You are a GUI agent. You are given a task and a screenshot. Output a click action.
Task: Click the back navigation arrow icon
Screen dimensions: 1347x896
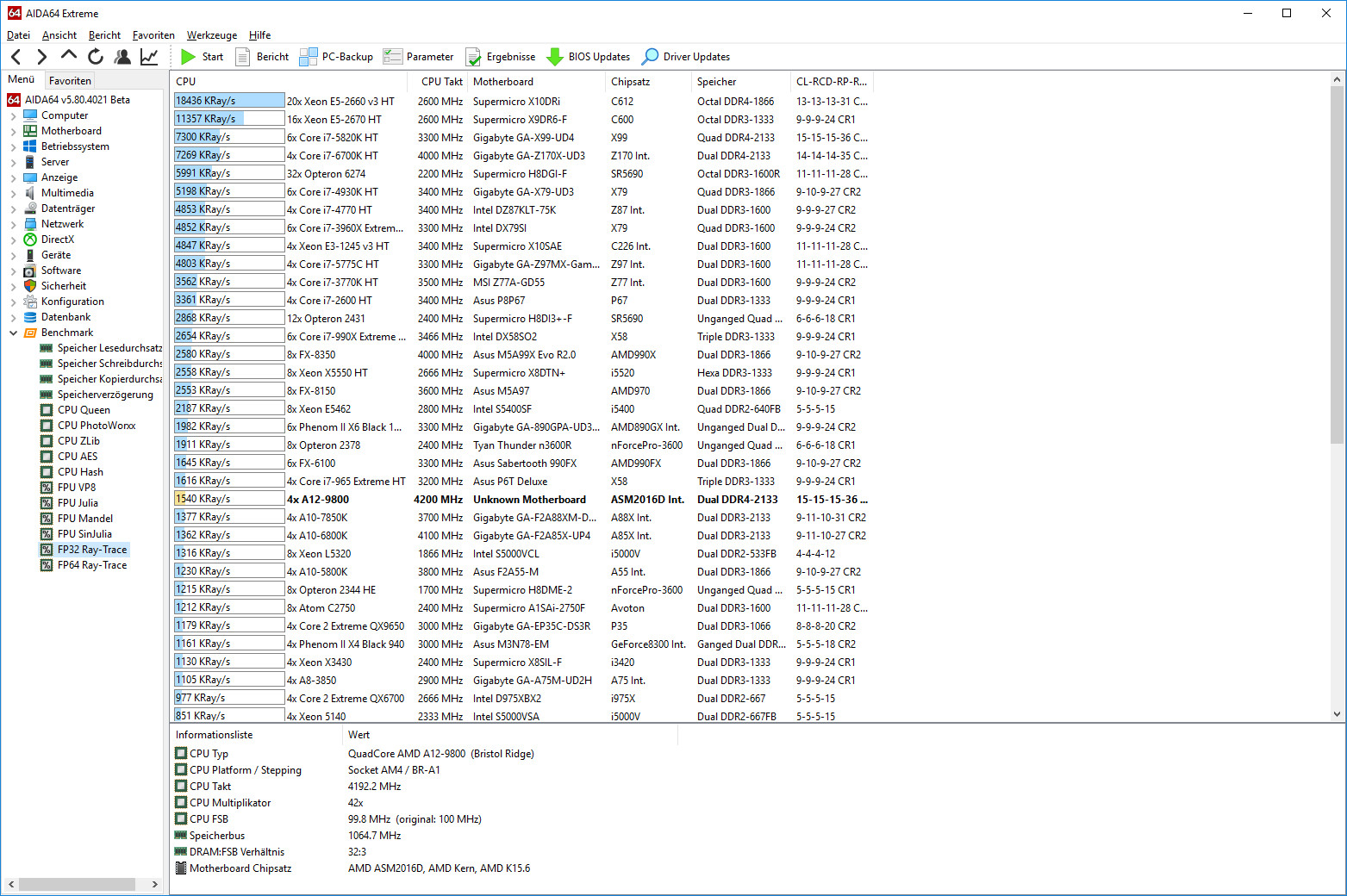(x=16, y=57)
